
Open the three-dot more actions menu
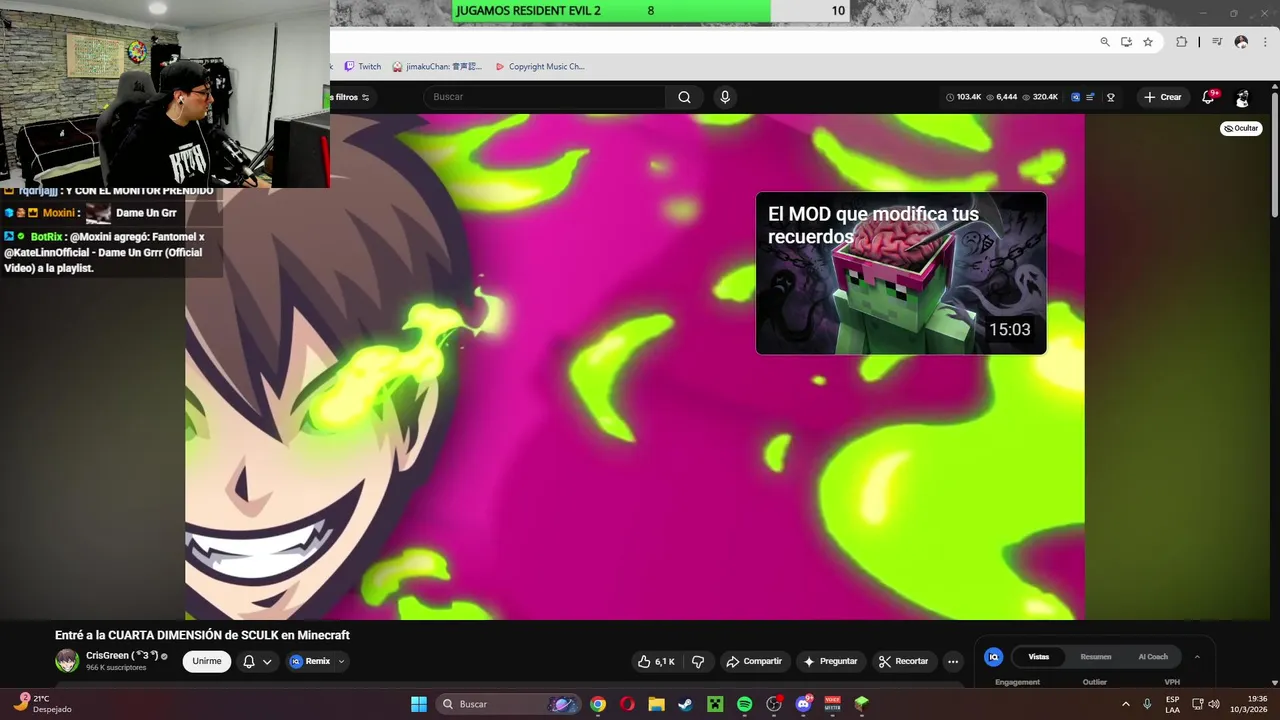coord(953,661)
